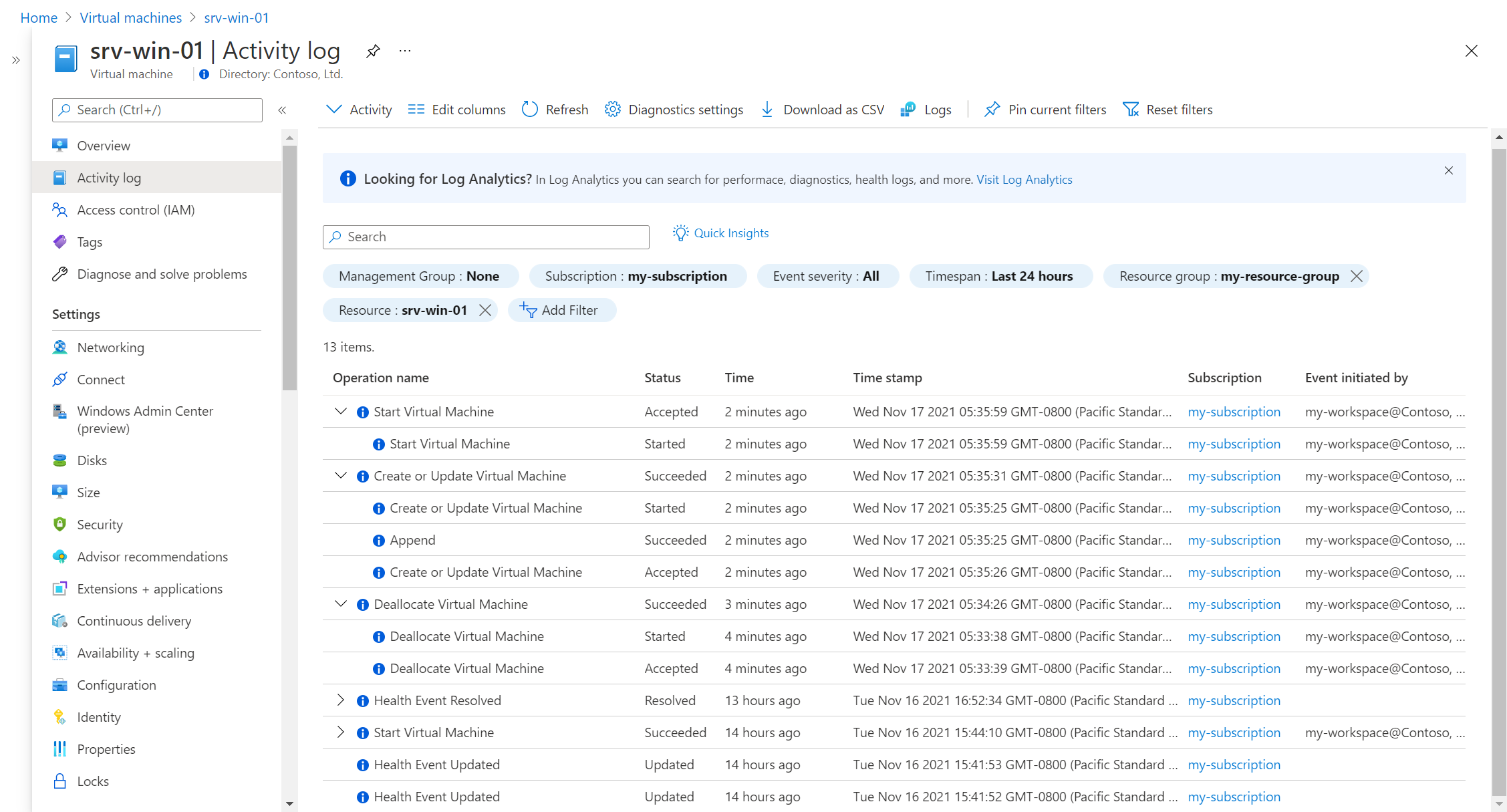Click the main pane vertical scrollbar
This screenshot has height=812, width=1507.
[x=1499, y=471]
